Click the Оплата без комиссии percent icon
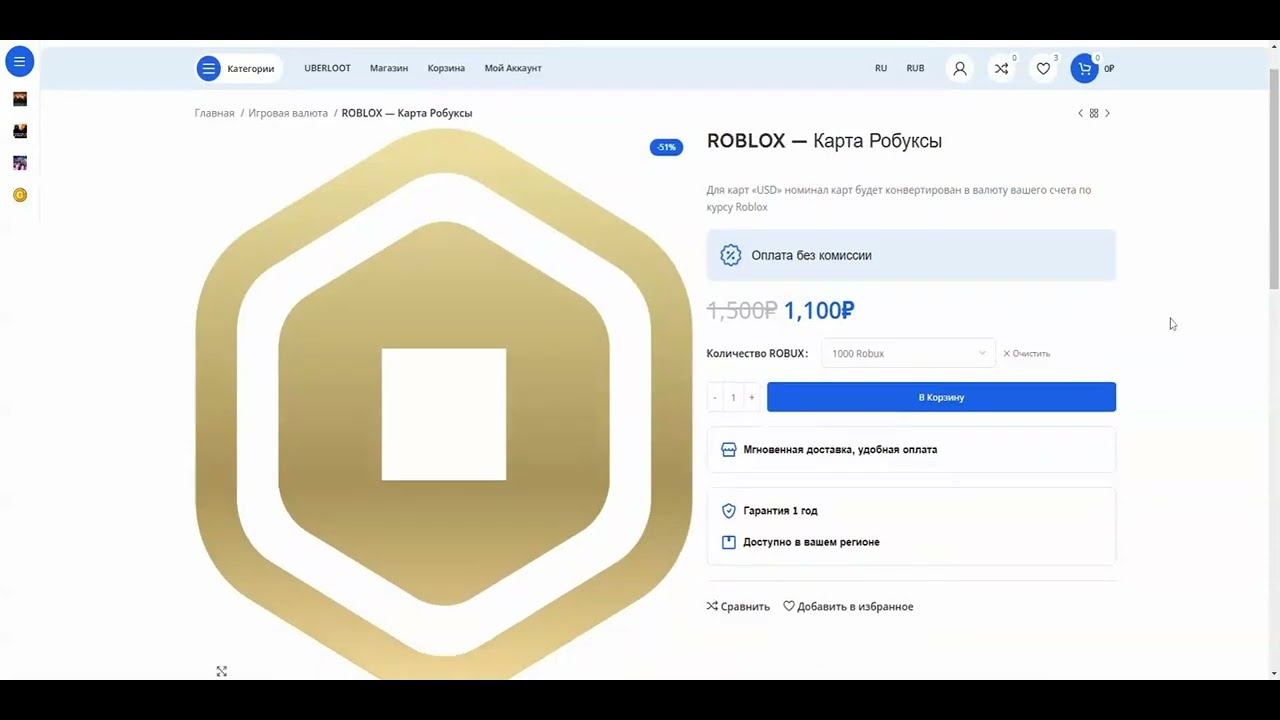This screenshot has height=720, width=1280. (731, 255)
